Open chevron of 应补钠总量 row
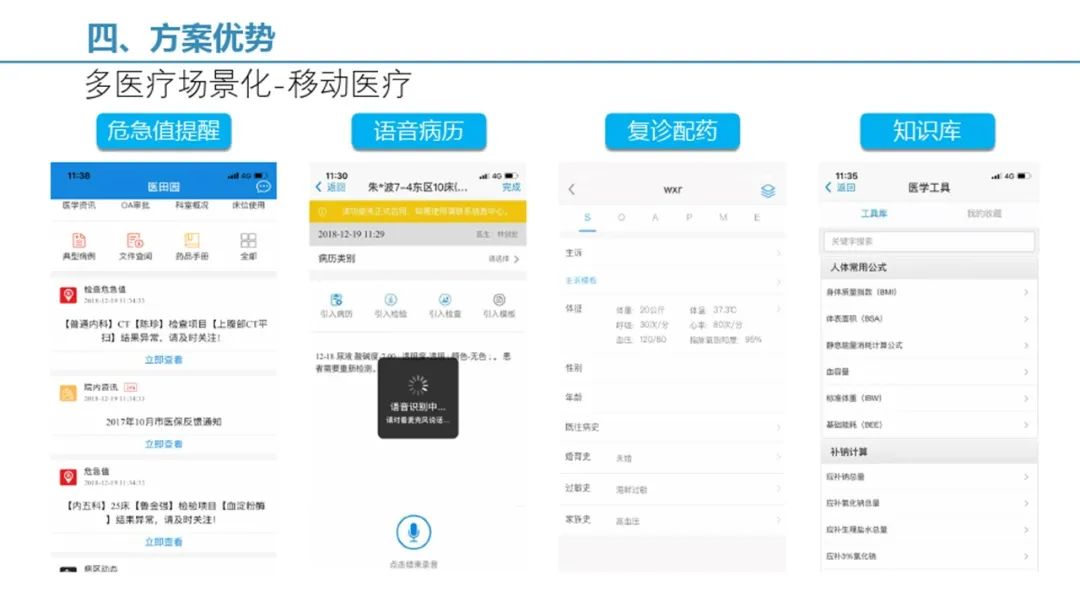 [x=1026, y=477]
